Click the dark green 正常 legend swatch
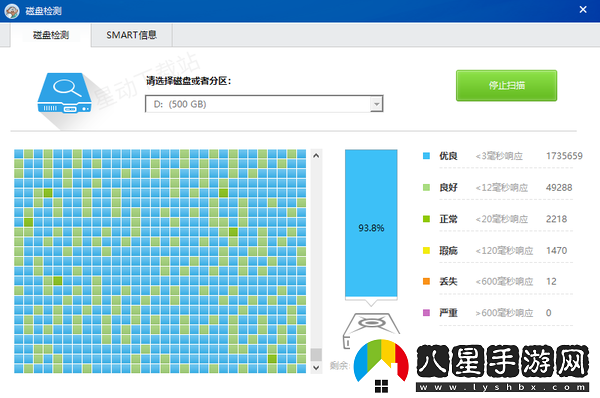Screen dimensions: 600x398 [426, 219]
